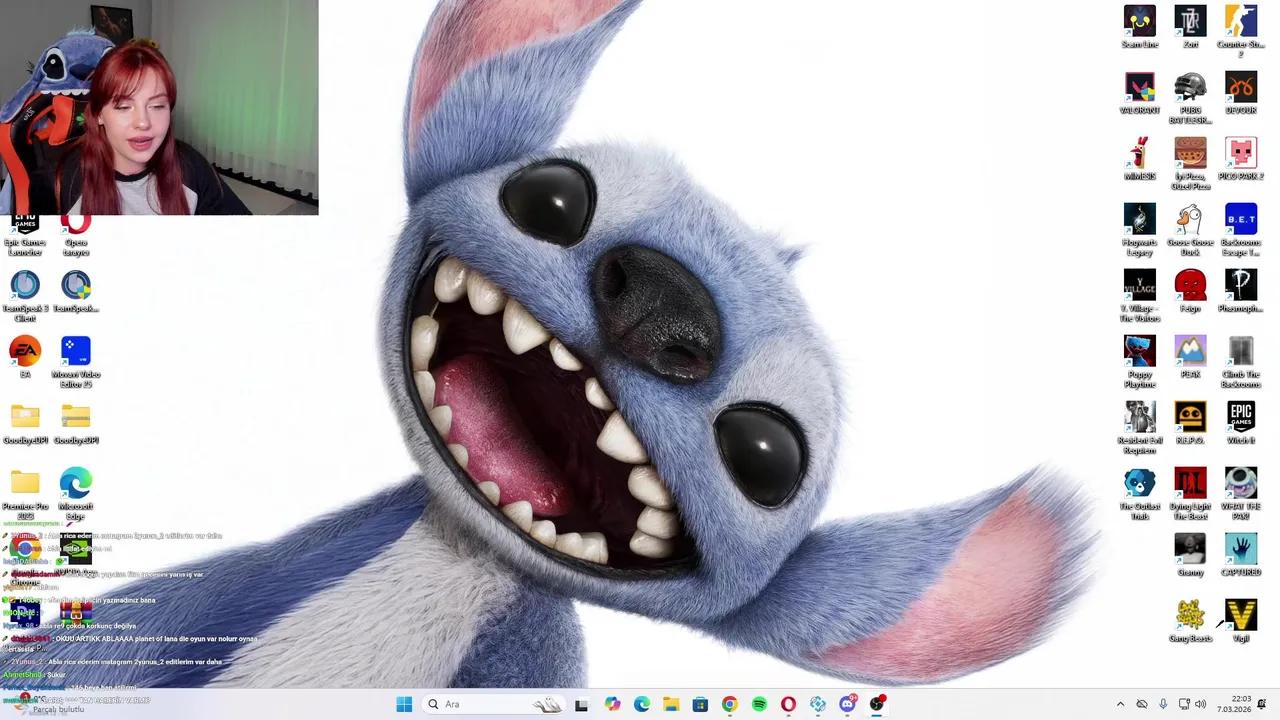The width and height of the screenshot is (1280, 720).
Task: Launch the Zort game shortcut
Action: [1190, 27]
